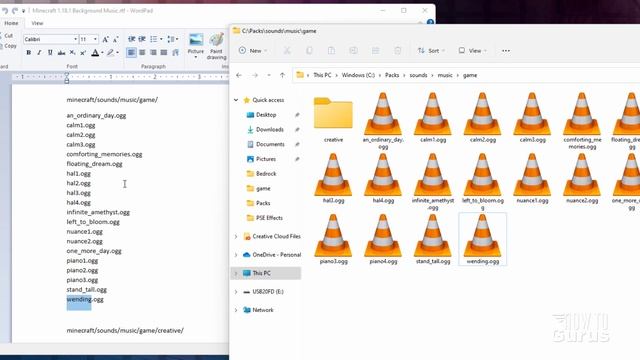Image resolution: width=640 pixels, height=360 pixels.
Task: Open the font size dropdown
Action: 96,39
